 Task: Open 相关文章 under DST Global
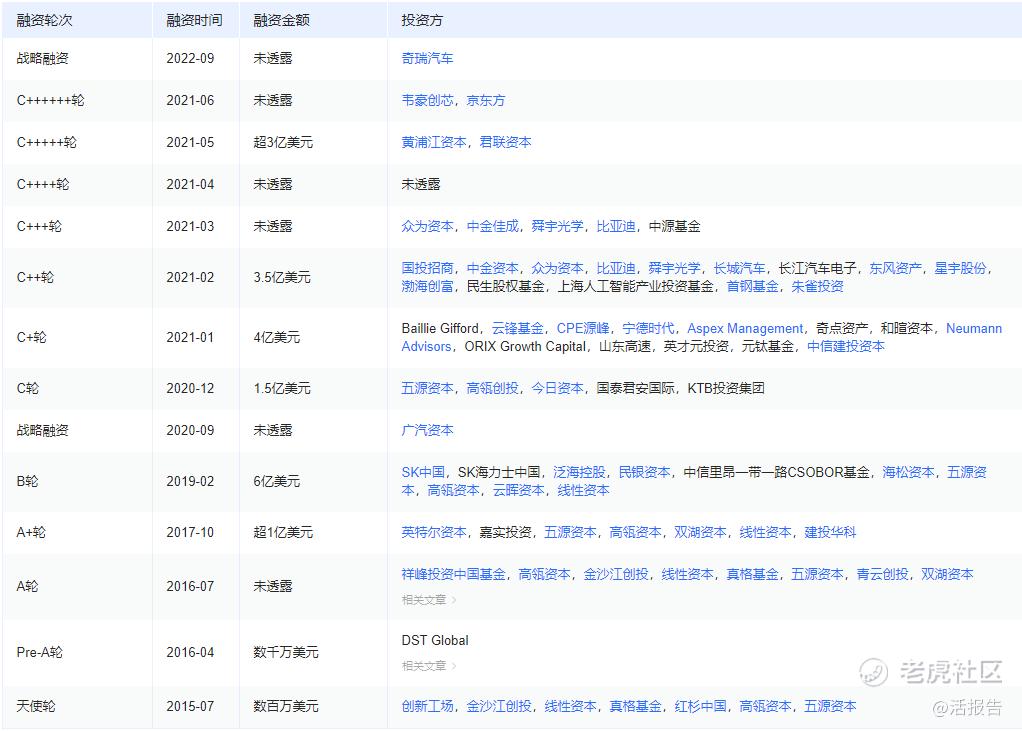pyautogui.click(x=429, y=666)
